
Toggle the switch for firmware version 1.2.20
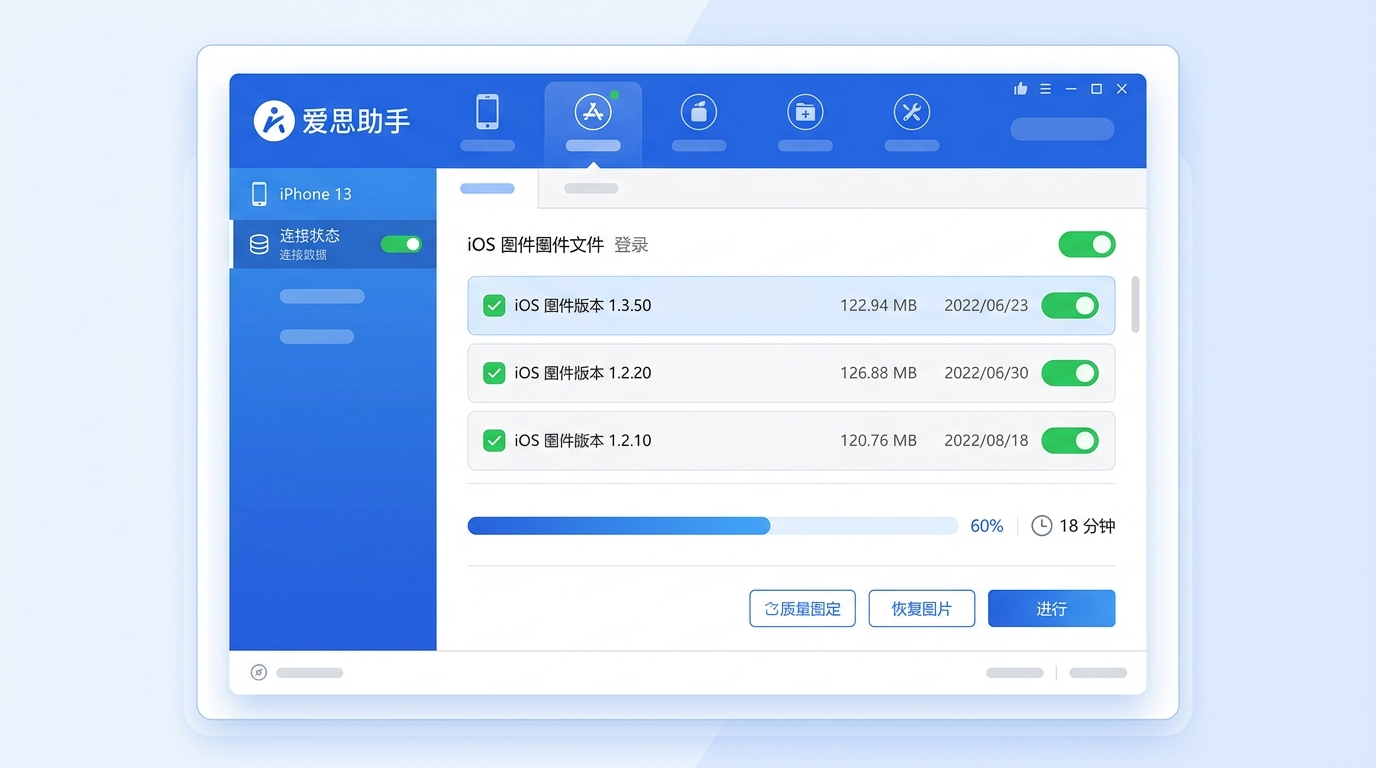(x=1070, y=373)
